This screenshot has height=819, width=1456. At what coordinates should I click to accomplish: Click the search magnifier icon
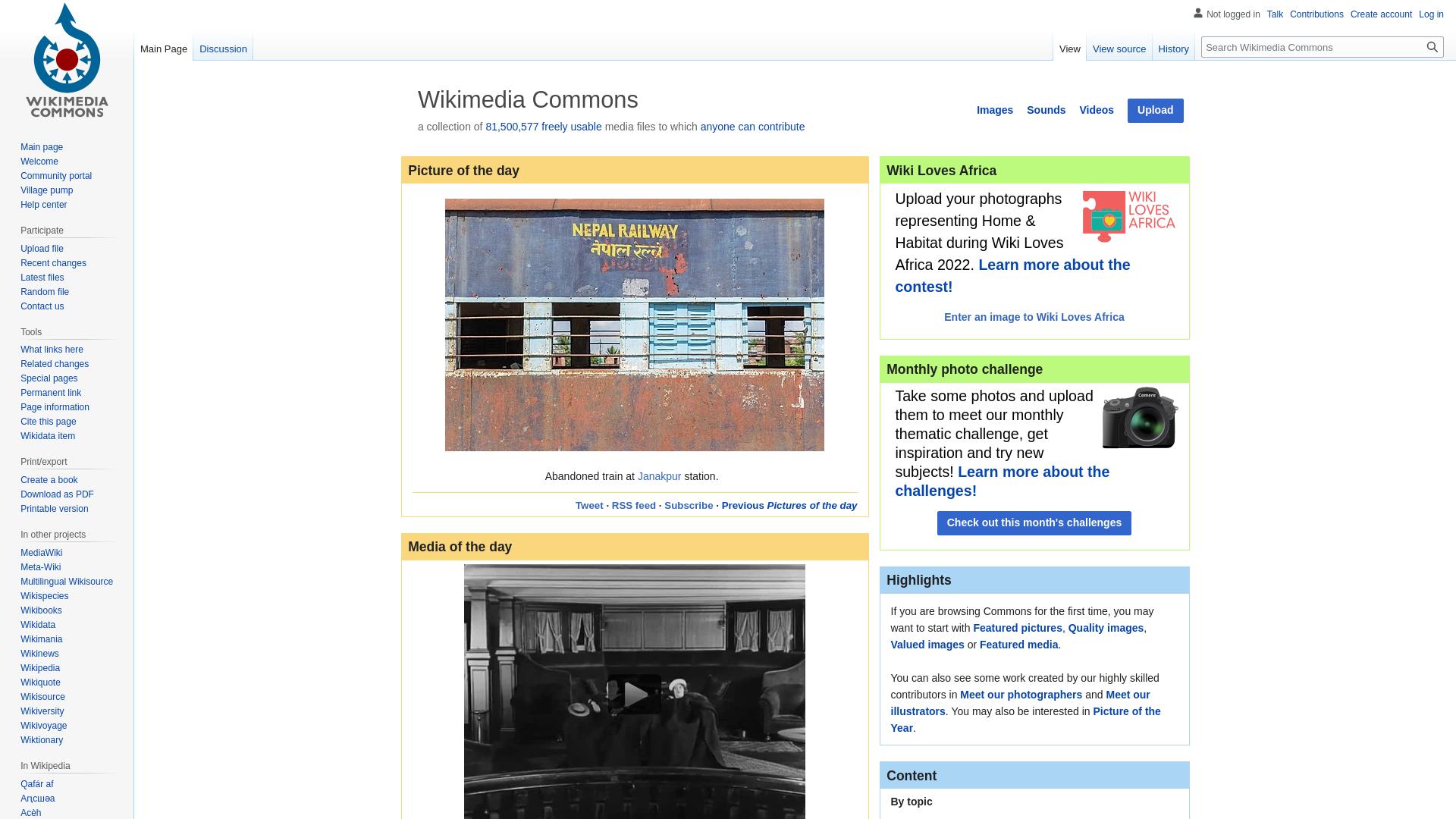(1432, 47)
